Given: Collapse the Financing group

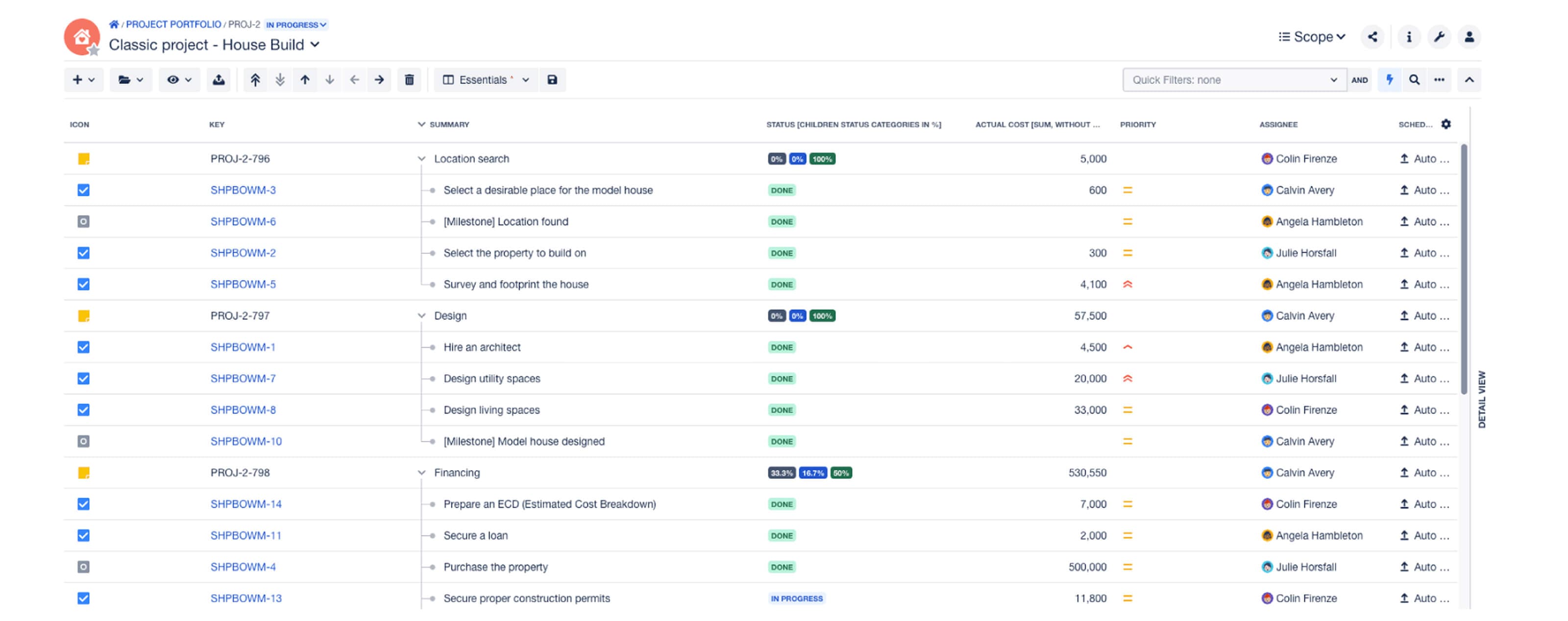Looking at the screenshot, I should click(421, 473).
